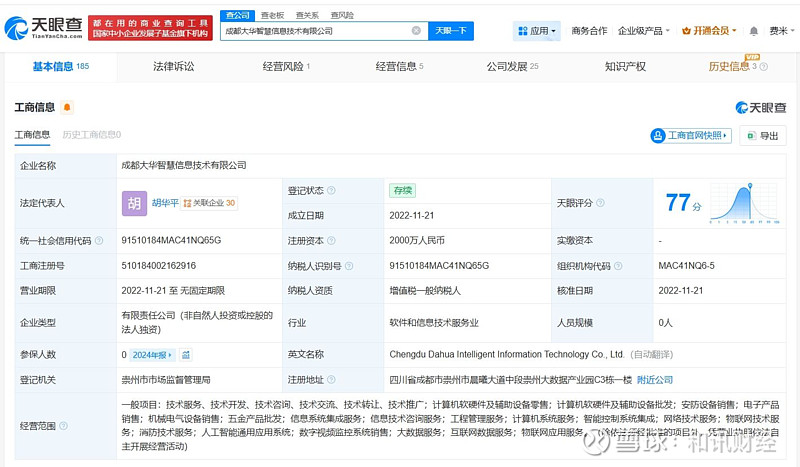Click the Tianyancha logo at top left
Viewport: 800px width, 467px height.
click(x=42, y=29)
